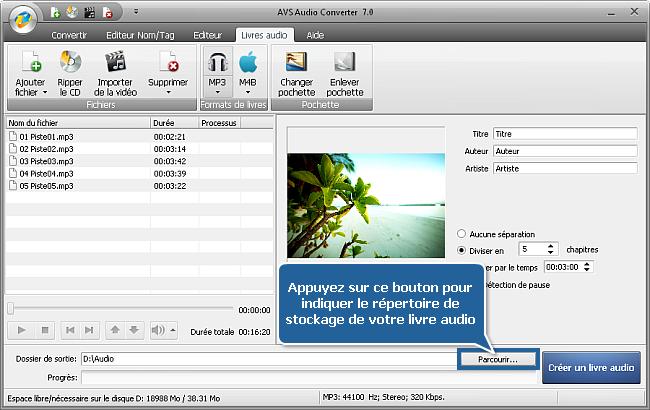Choose the MP3 audiobook format
This screenshot has width=650, height=410.
click(x=217, y=65)
